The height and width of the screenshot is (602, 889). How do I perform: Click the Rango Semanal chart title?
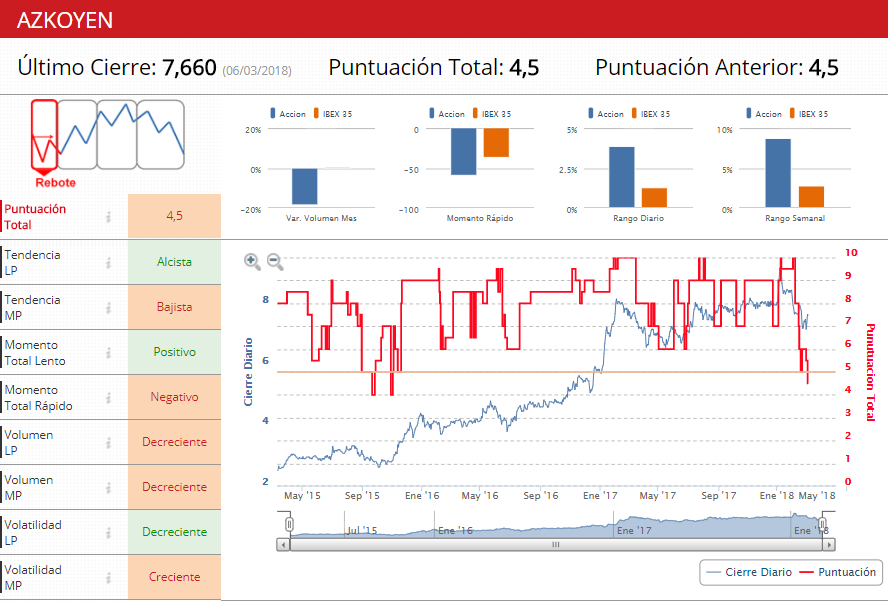(x=795, y=218)
